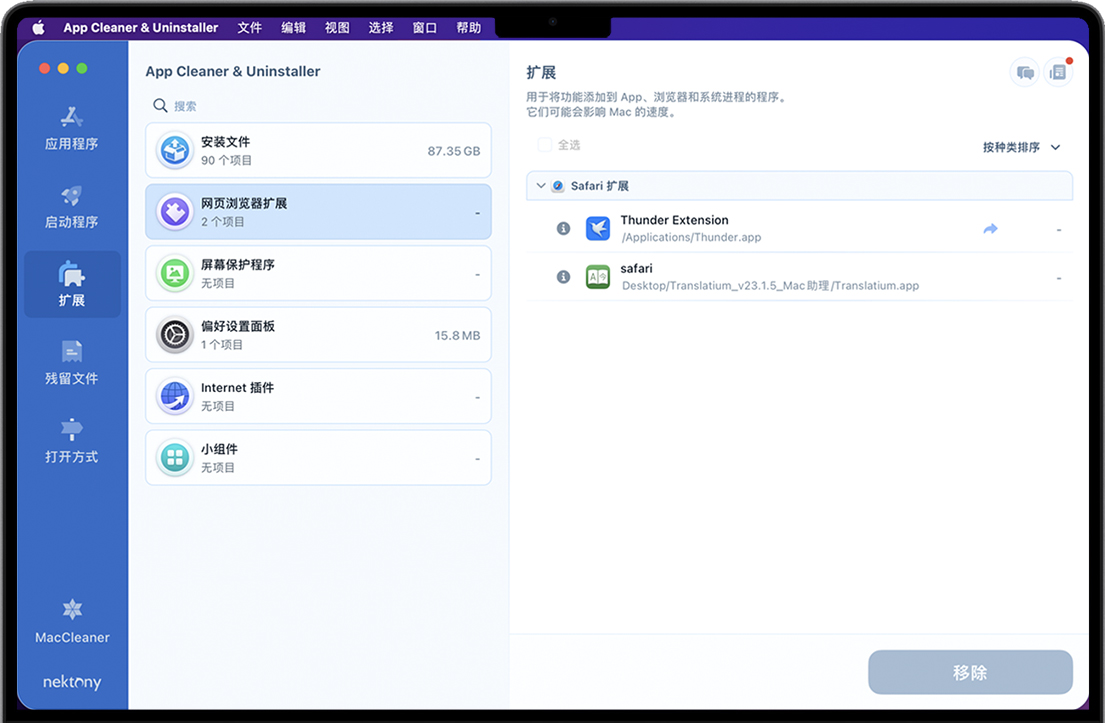Click the info icon beside Thunder Extension

563,229
